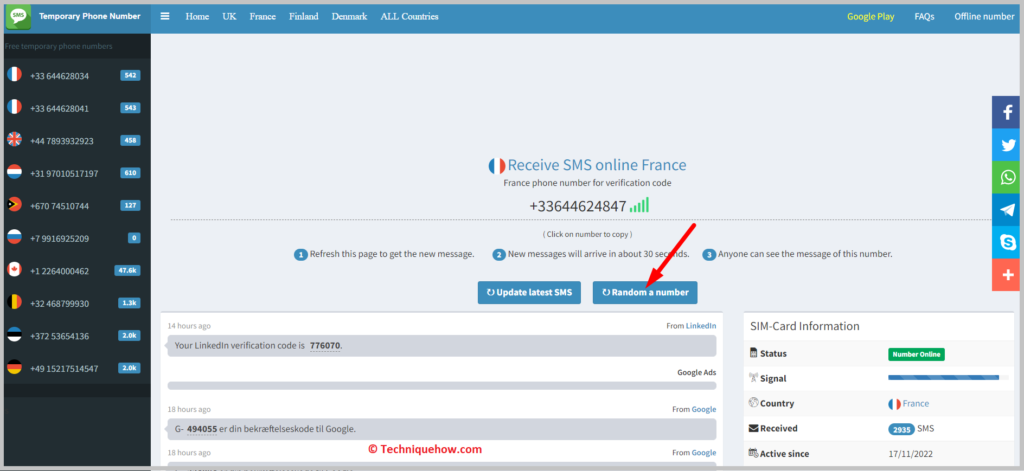
Task: Select number +7 9916925209 in sidebar
Action: click(x=59, y=238)
